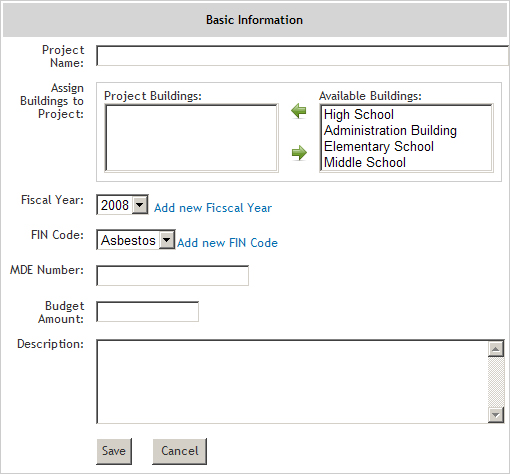This screenshot has height=474, width=510.
Task: Select Elementary School in Available Buildings
Action: click(x=379, y=146)
